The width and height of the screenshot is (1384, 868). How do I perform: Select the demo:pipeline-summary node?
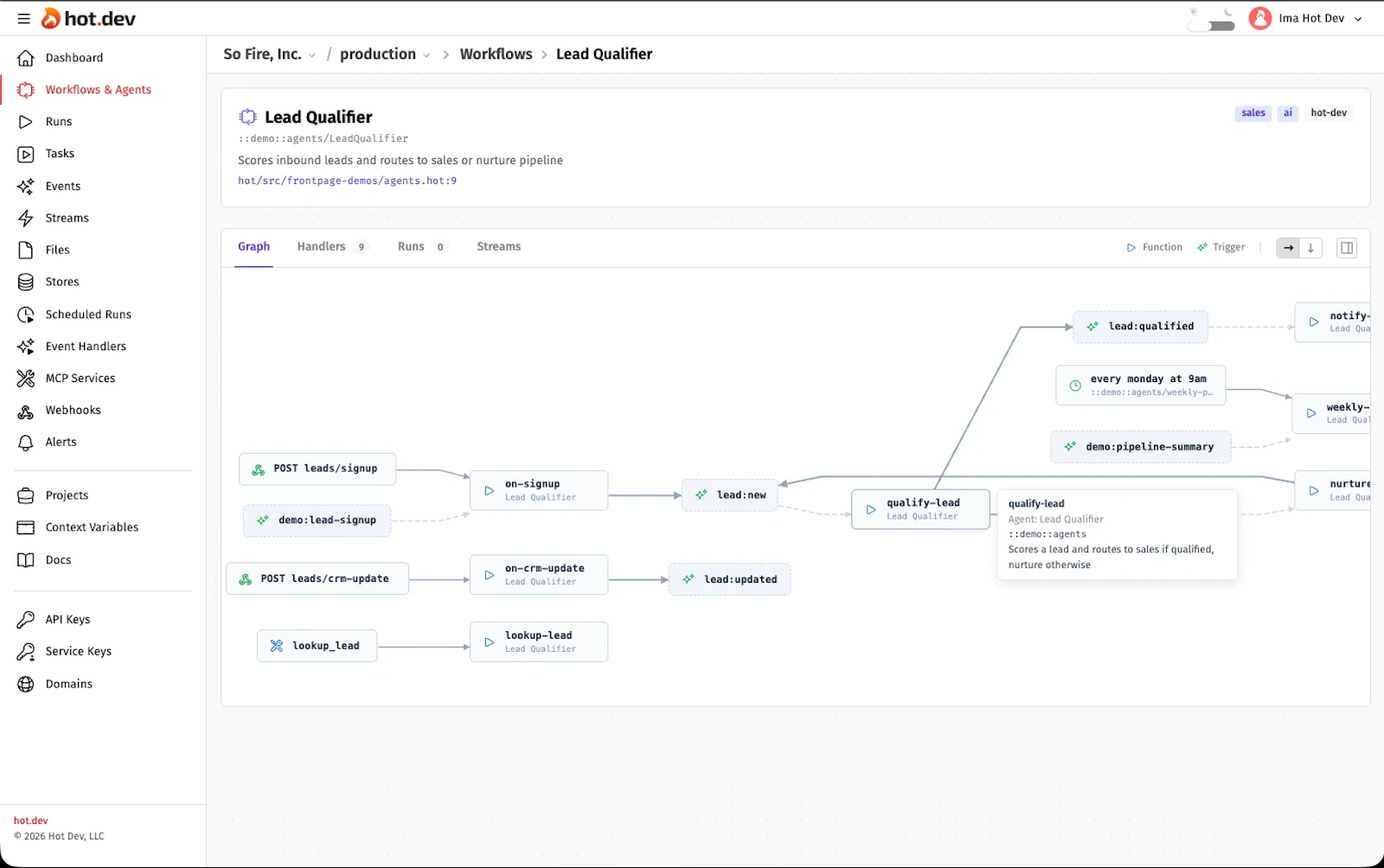pyautogui.click(x=1140, y=447)
